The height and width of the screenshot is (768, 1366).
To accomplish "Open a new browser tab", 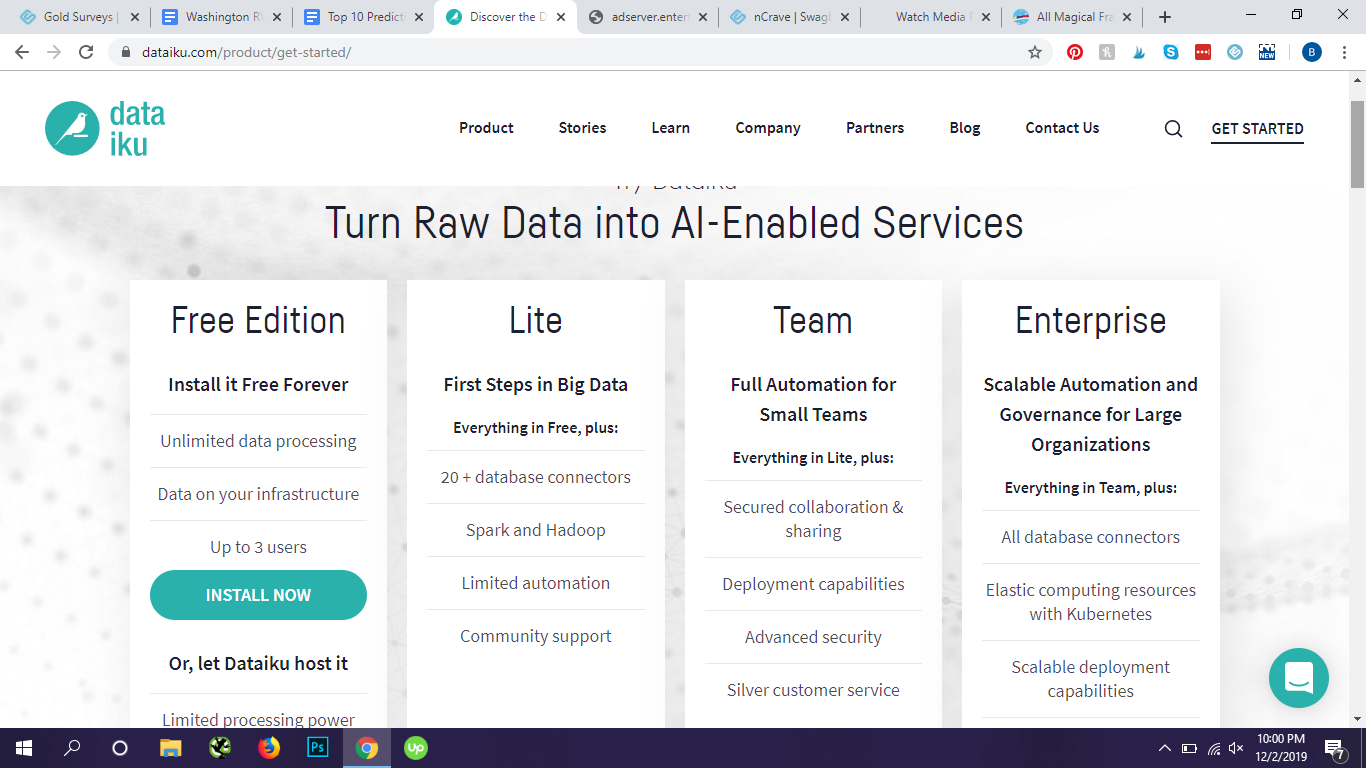I will tap(1165, 17).
